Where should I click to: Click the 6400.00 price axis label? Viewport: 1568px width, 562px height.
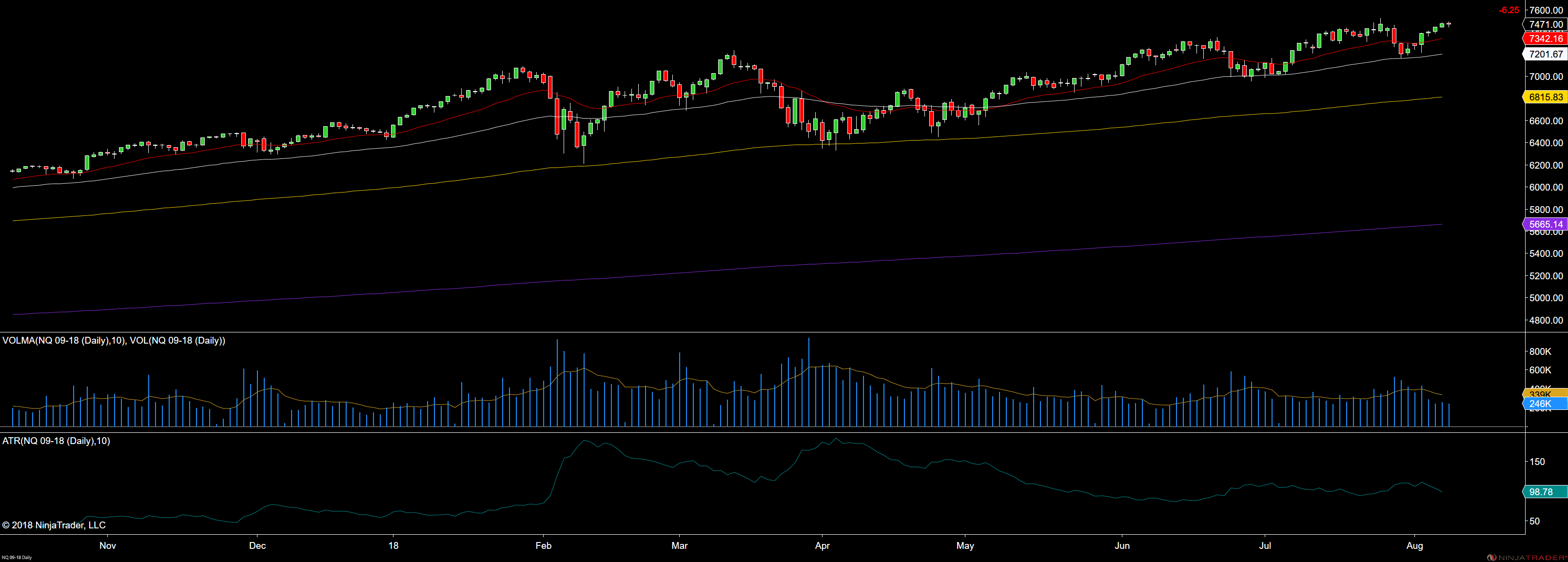click(1546, 143)
